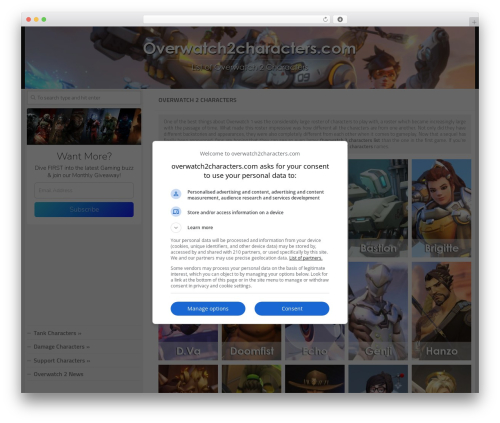The image size is (500, 423).
Task: Click the Email Address input field
Action: coord(84,190)
